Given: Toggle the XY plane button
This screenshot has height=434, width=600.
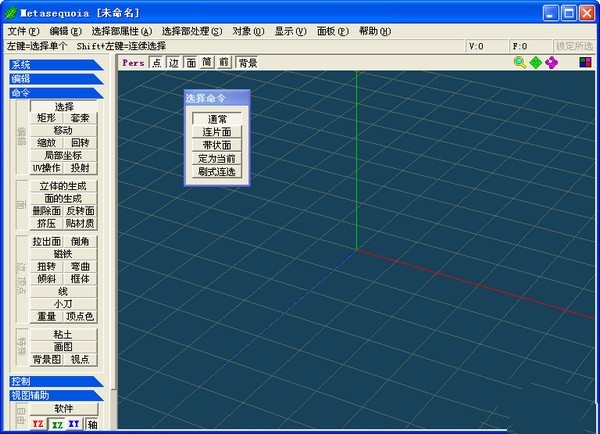Looking at the screenshot, I should click(x=74, y=424).
